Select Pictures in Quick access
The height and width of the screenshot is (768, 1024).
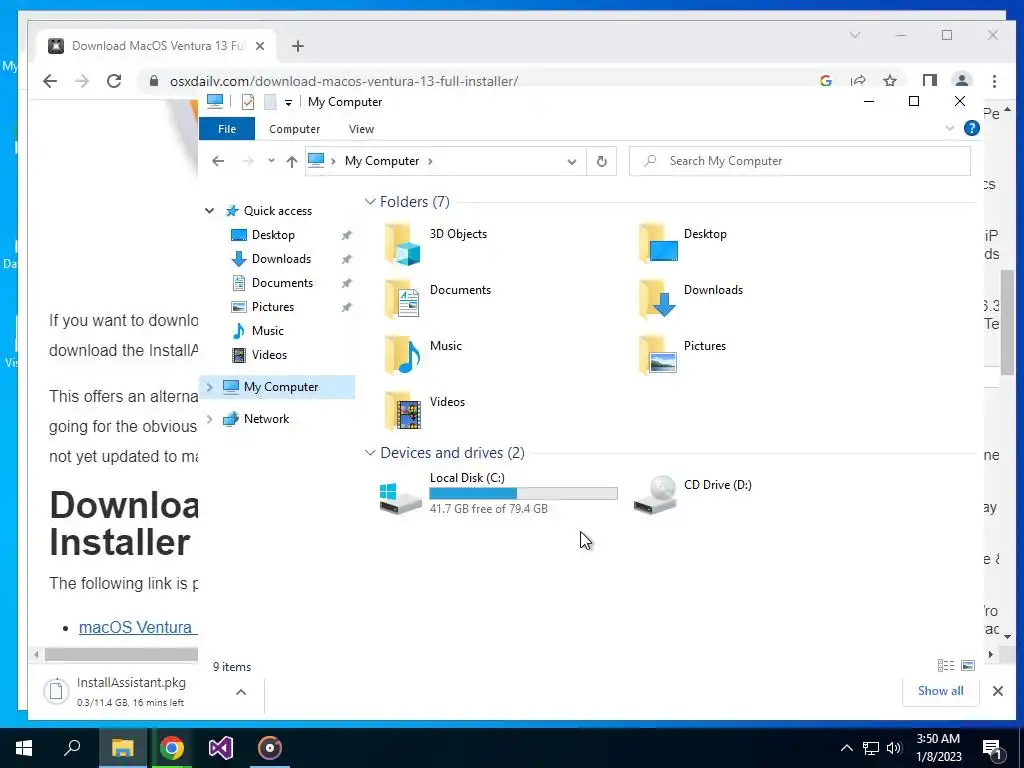(273, 307)
